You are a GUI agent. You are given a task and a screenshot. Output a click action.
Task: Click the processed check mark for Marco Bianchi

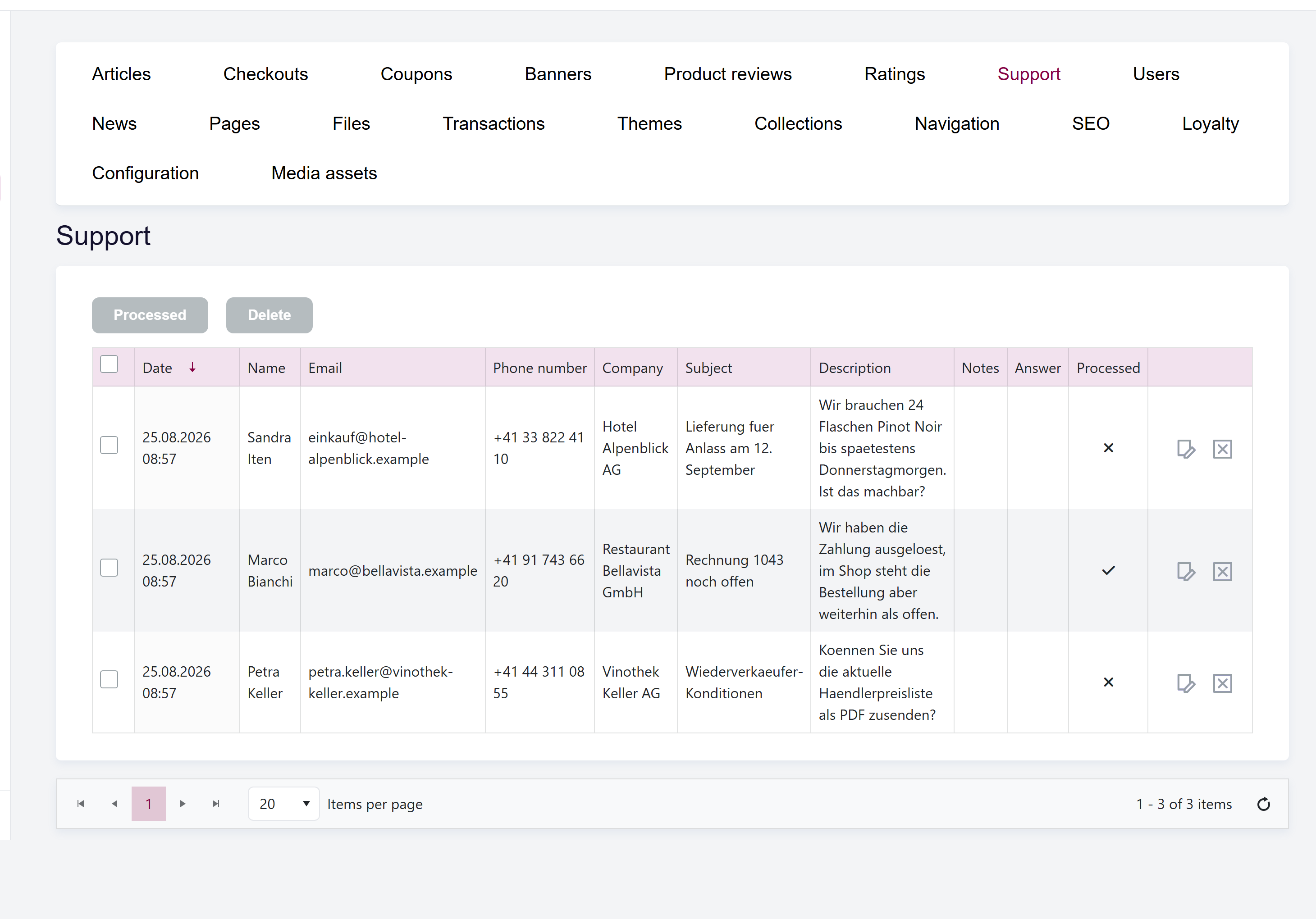point(1108,571)
